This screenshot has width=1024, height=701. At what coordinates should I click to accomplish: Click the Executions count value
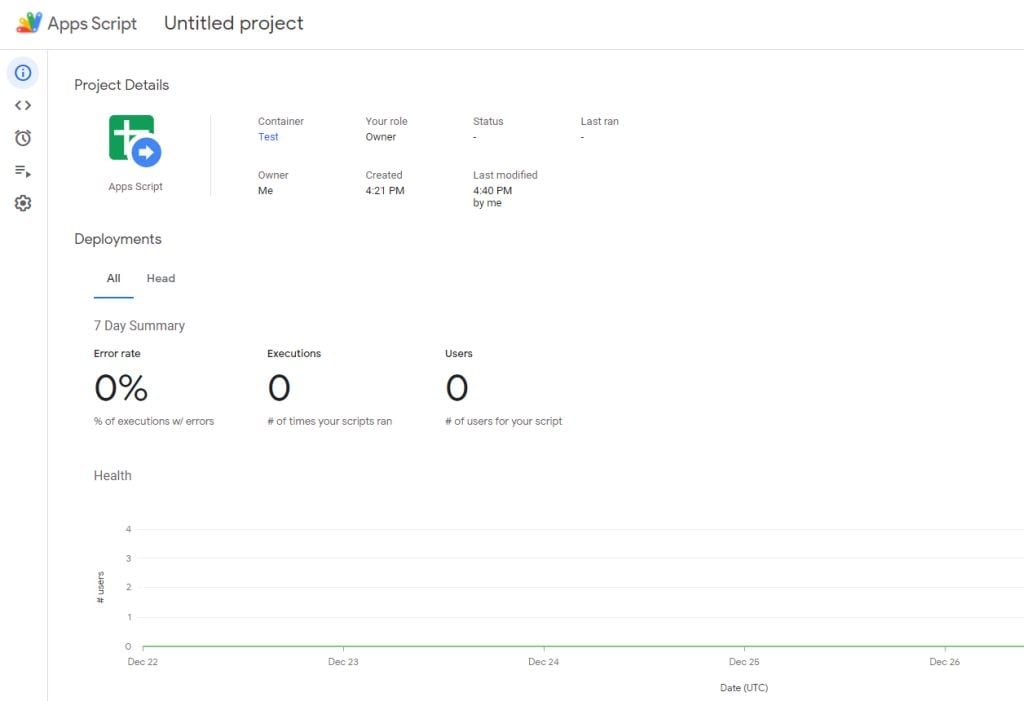[279, 388]
